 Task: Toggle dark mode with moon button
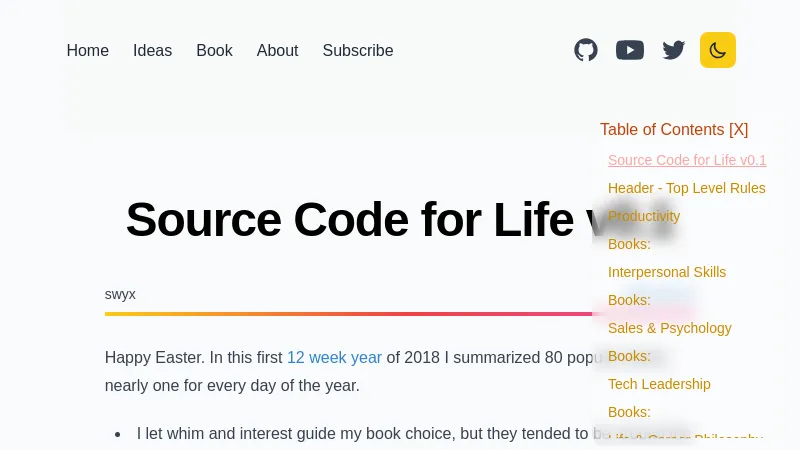[x=718, y=50]
